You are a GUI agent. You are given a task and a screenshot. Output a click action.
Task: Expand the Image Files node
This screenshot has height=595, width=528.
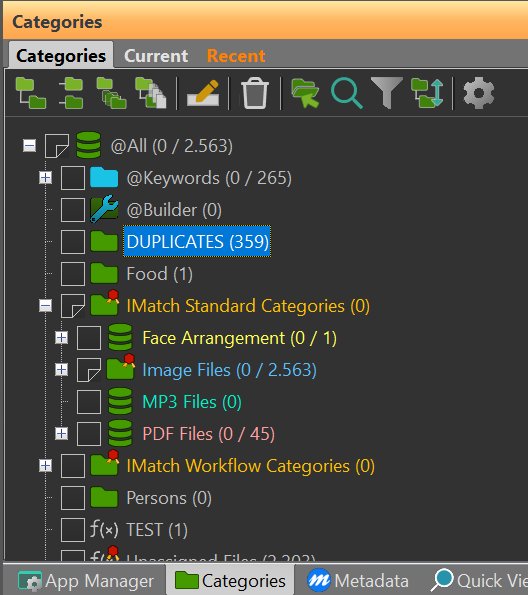[x=61, y=369]
